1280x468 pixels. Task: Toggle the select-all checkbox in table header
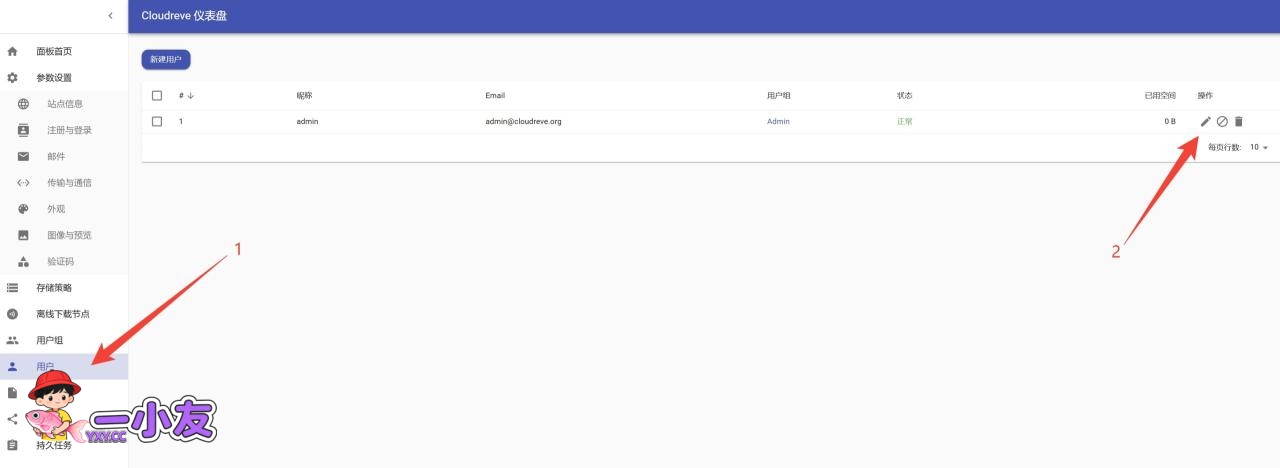pos(157,96)
